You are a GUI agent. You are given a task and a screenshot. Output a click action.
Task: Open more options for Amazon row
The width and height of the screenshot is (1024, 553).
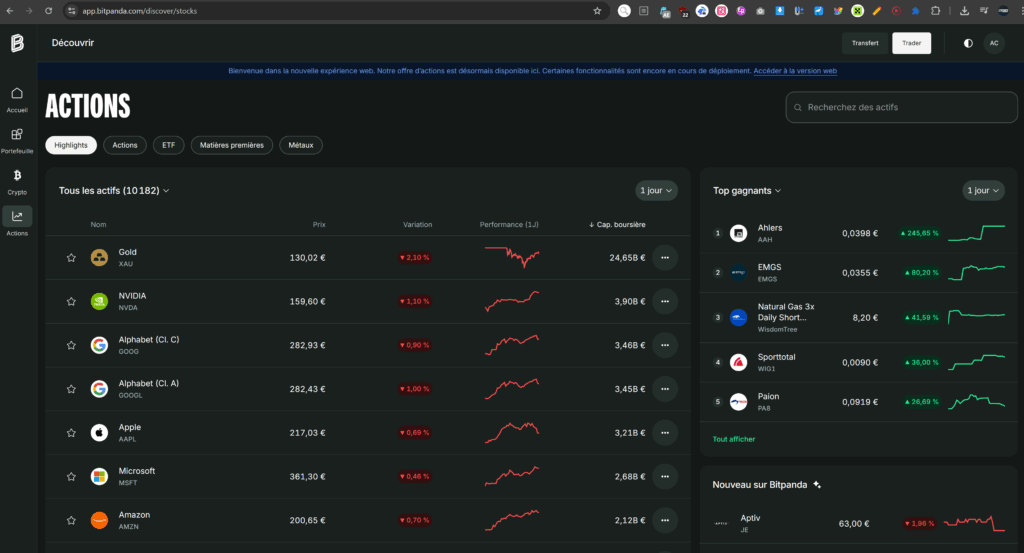pos(665,520)
